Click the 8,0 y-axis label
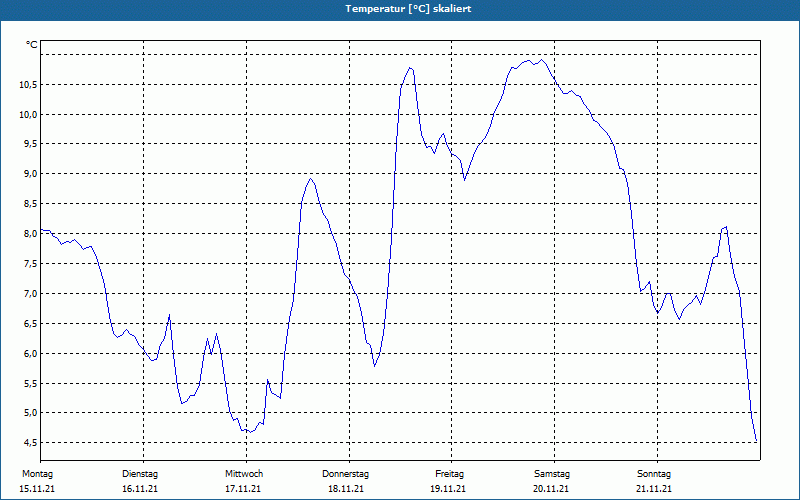 pyautogui.click(x=31, y=234)
